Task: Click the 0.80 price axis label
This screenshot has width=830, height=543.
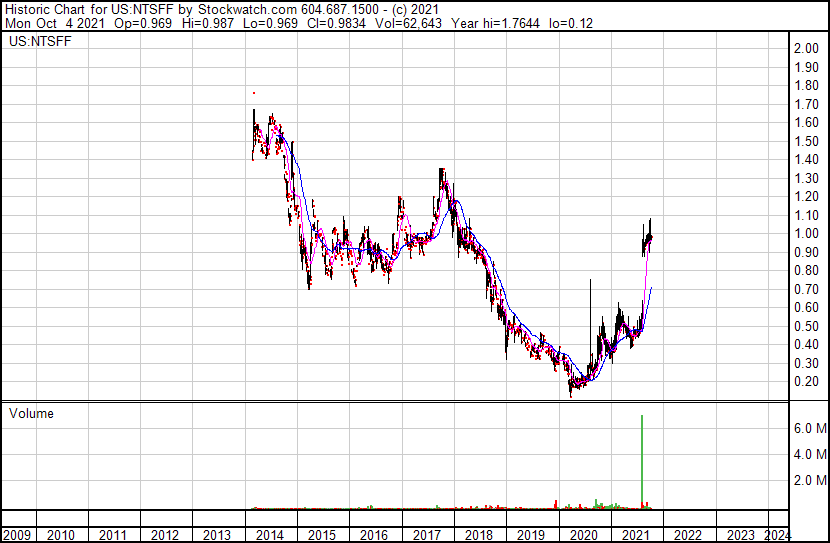Action: [806, 270]
